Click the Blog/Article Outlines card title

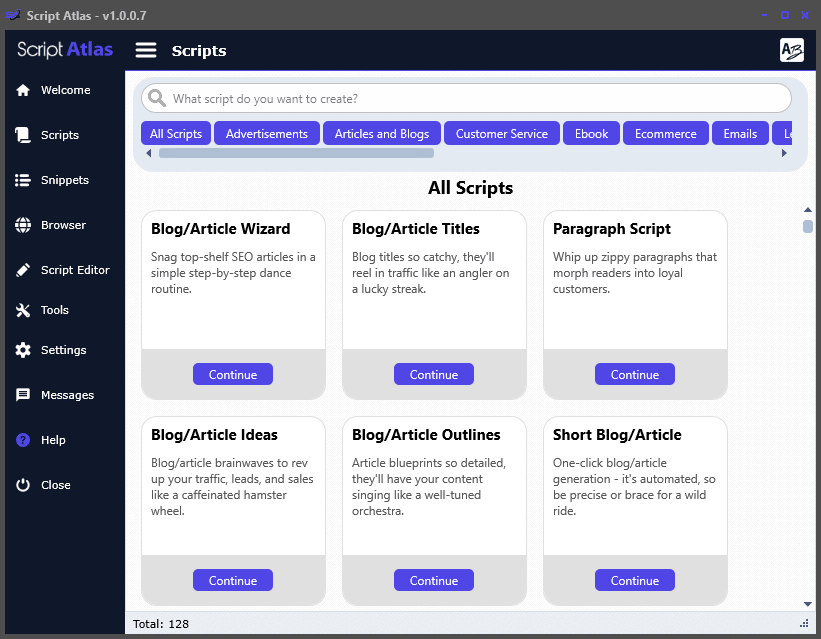pyautogui.click(x=426, y=435)
